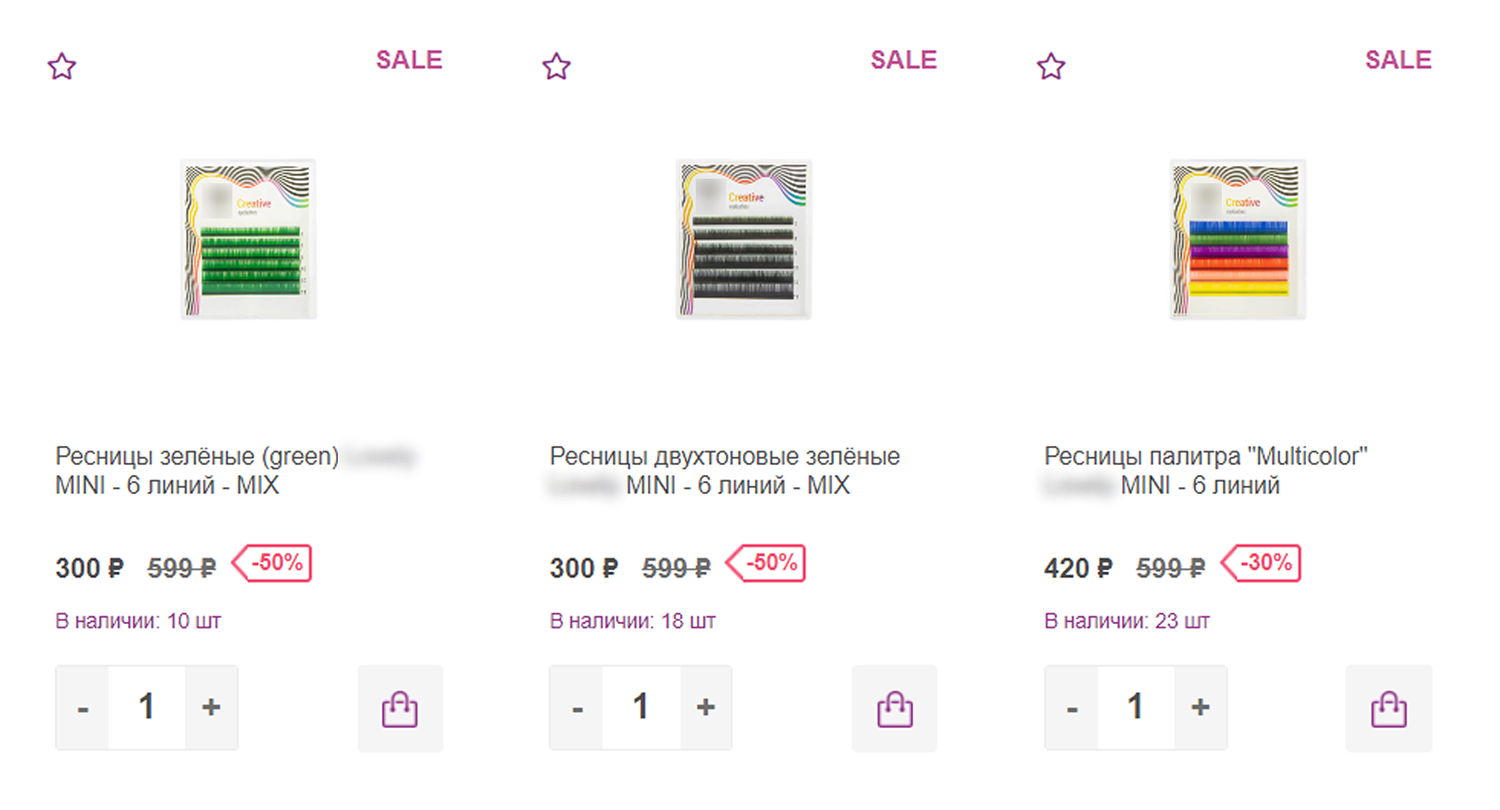This screenshot has width=1500, height=810.
Task: Add green lashes product to favorites star
Action: click(x=62, y=67)
